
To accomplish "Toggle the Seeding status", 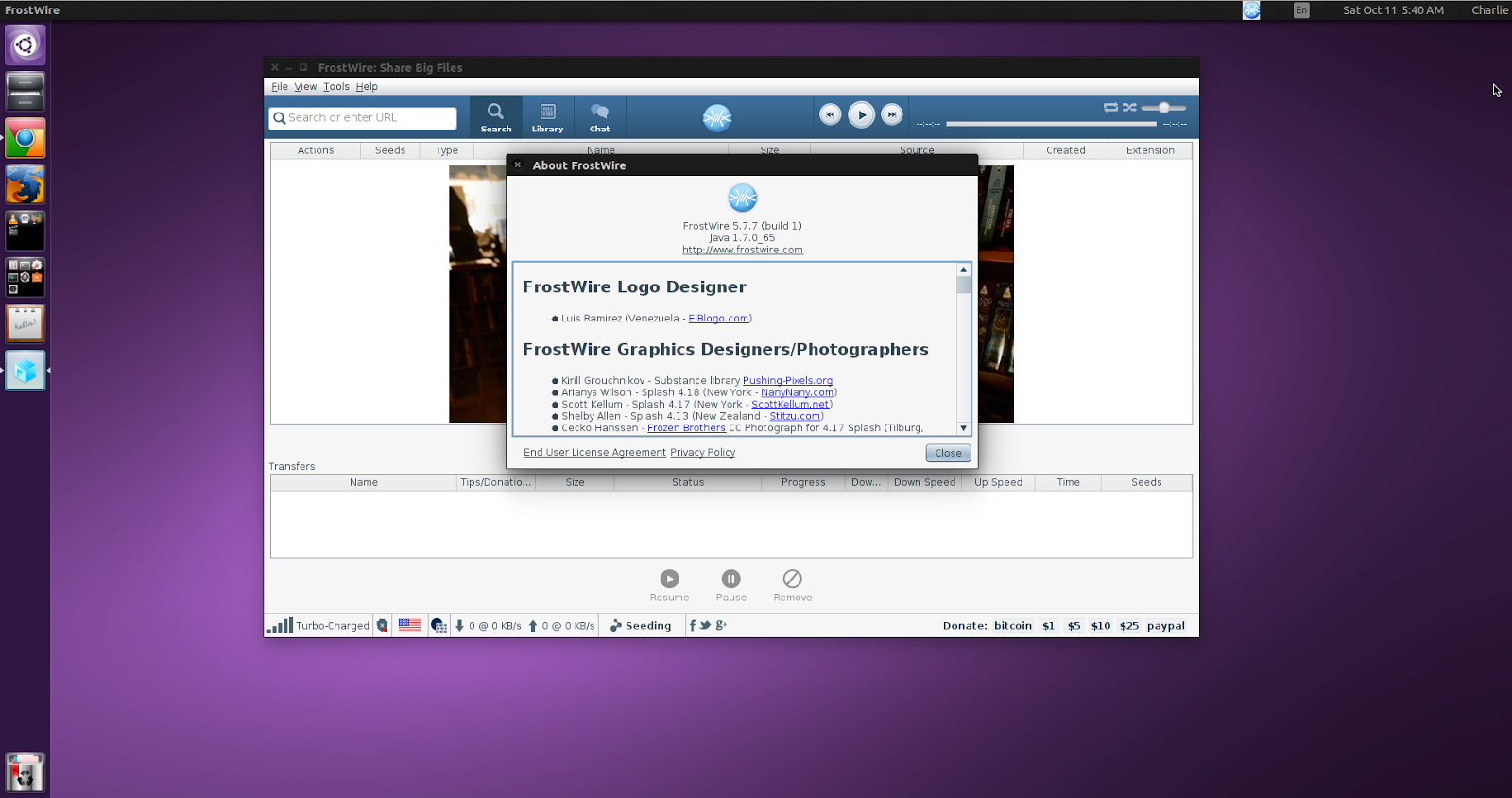I will pyautogui.click(x=641, y=626).
